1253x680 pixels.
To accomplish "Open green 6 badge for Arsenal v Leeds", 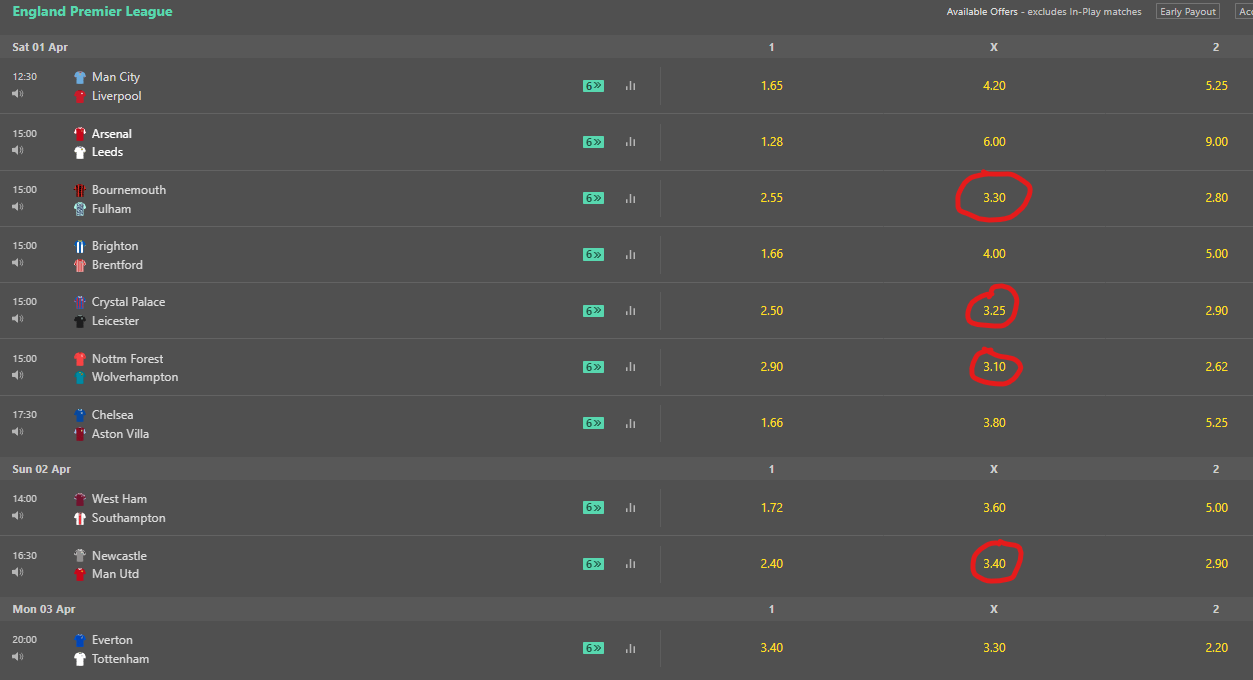I will (x=594, y=142).
